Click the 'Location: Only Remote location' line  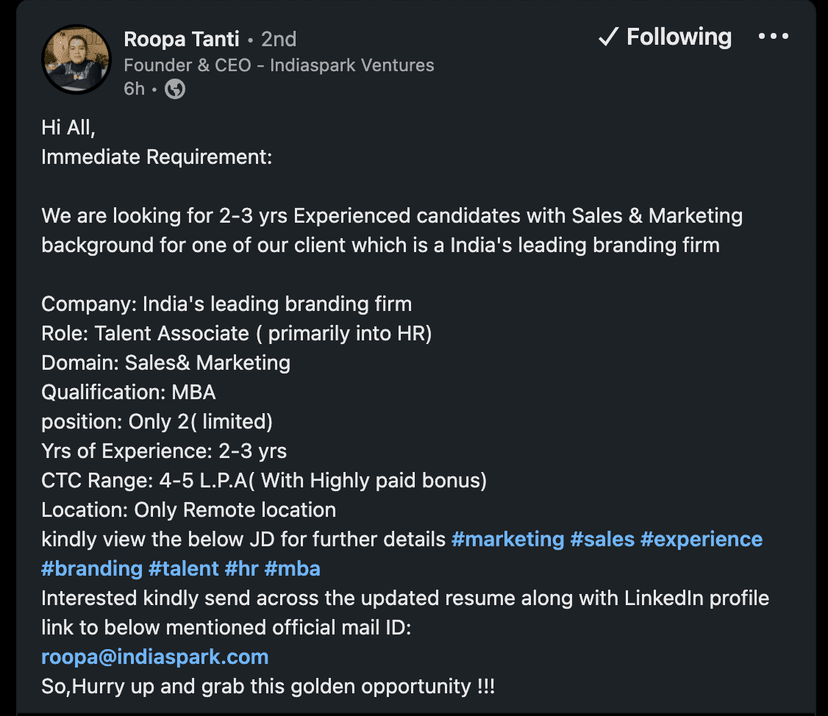(x=188, y=510)
